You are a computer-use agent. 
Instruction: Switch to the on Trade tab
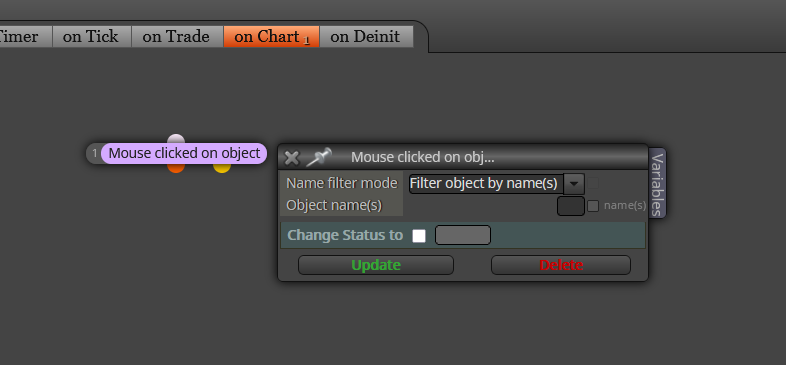coord(176,37)
